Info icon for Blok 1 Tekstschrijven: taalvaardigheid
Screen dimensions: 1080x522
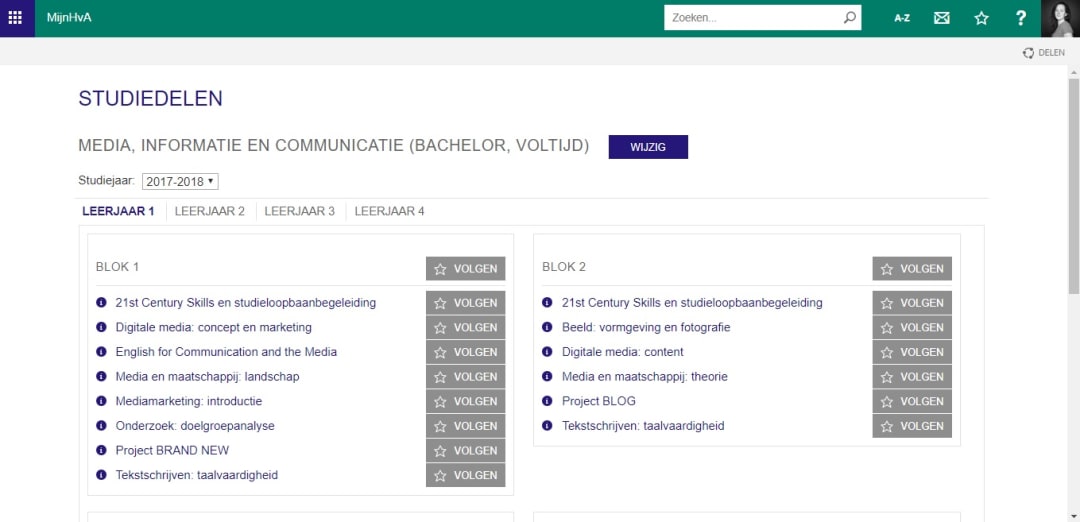[101, 475]
